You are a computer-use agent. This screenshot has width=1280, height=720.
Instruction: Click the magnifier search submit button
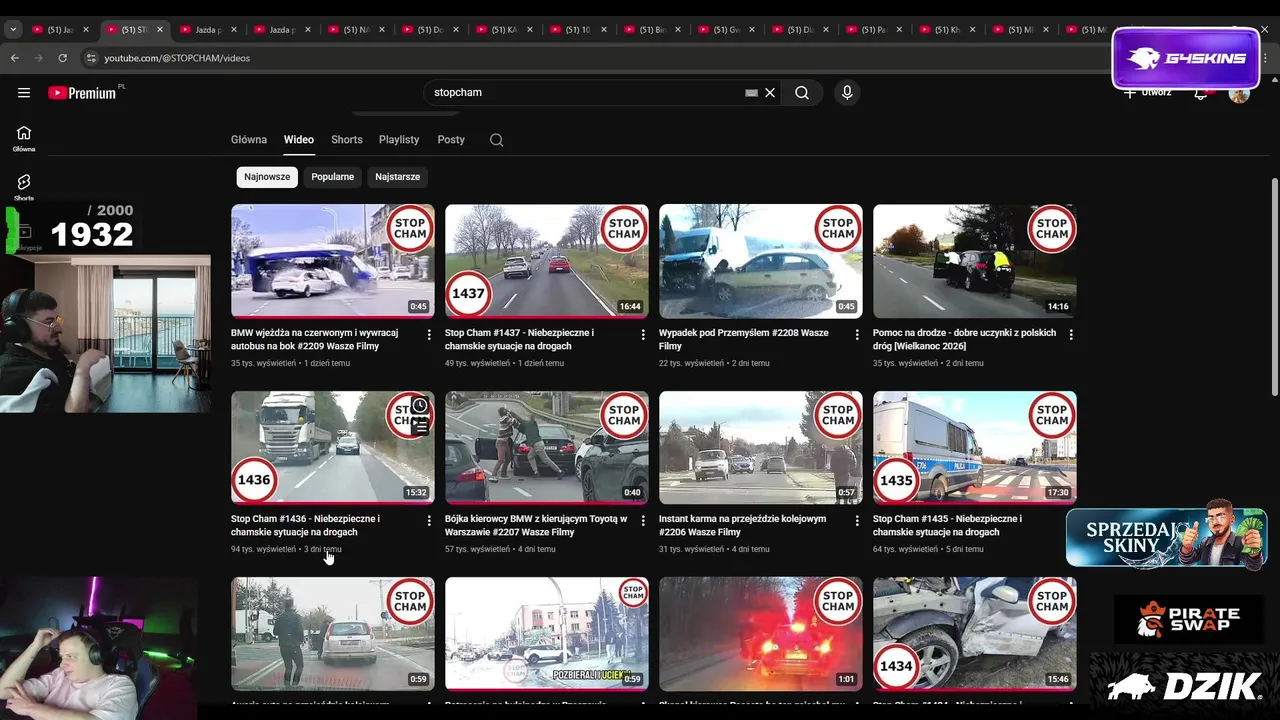(x=802, y=93)
